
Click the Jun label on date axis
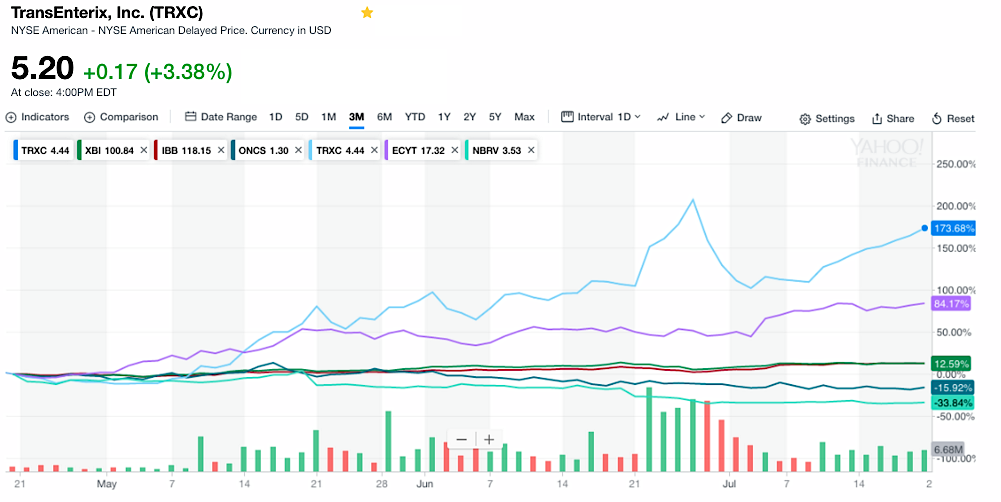pos(425,484)
